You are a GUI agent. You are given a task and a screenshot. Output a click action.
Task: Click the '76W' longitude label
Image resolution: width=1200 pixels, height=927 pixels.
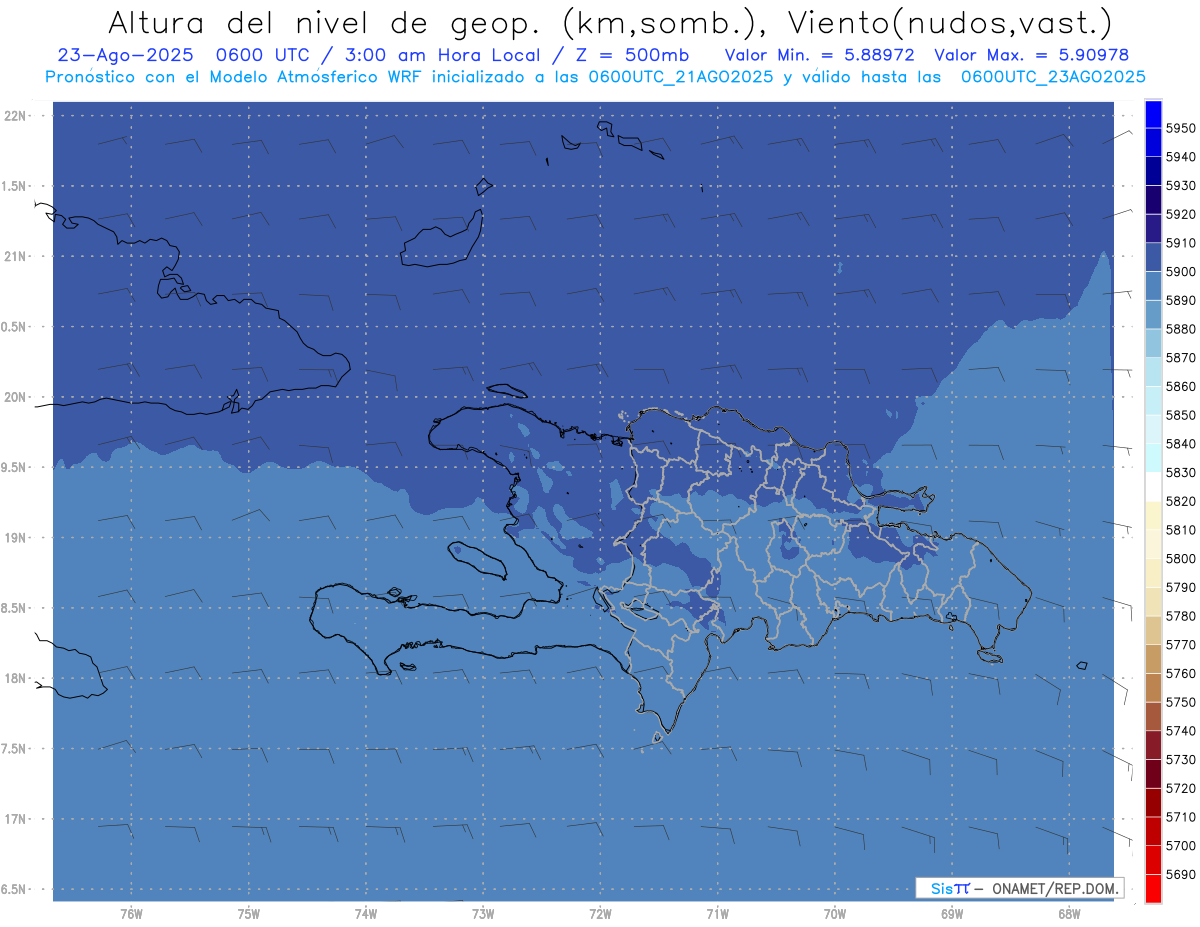click(x=131, y=914)
